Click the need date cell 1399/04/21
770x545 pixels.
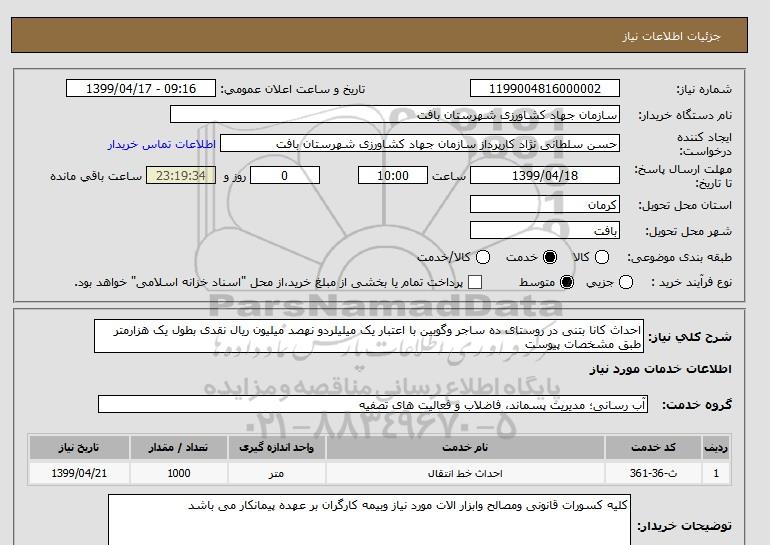click(79, 473)
